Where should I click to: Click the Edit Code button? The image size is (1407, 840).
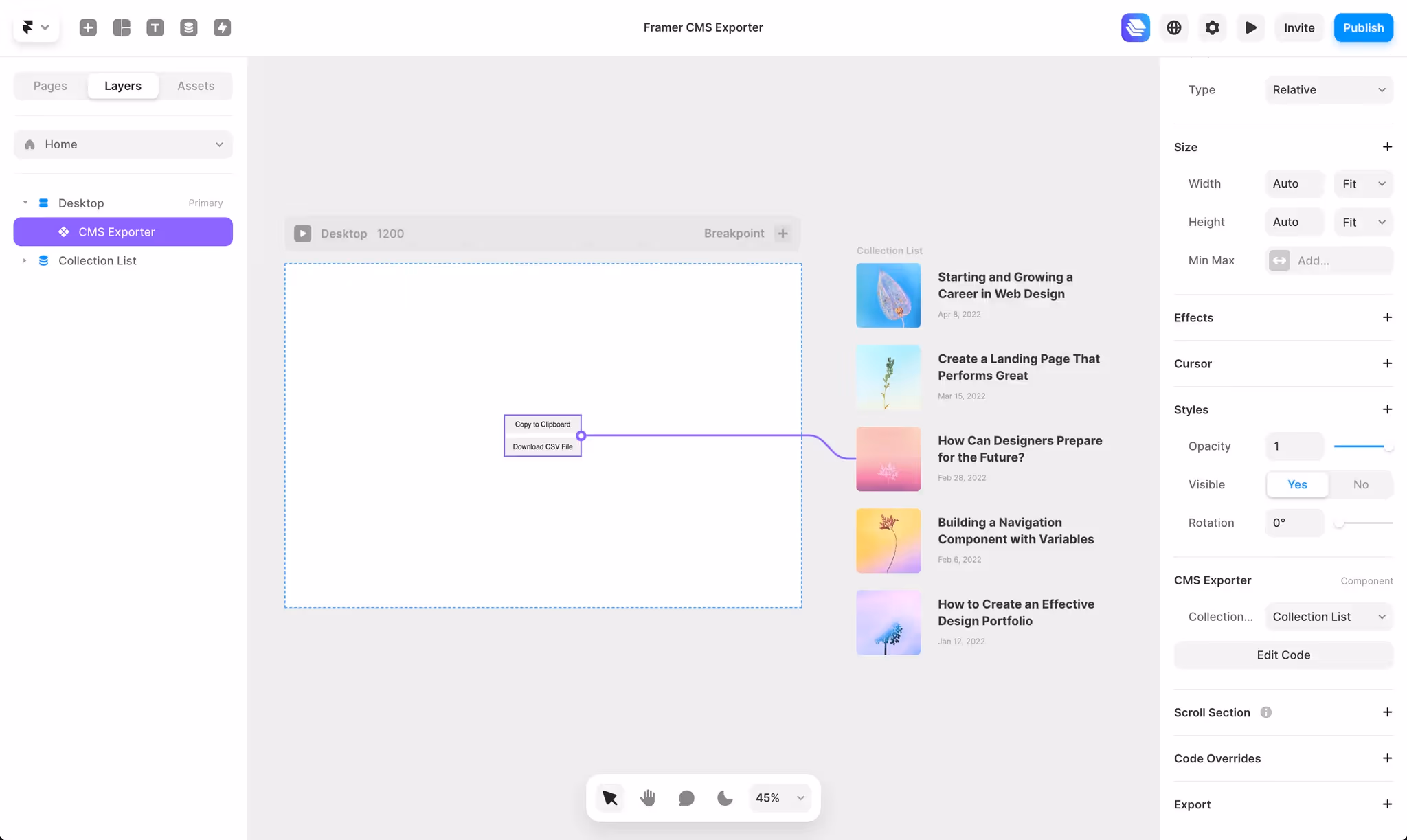(1283, 655)
